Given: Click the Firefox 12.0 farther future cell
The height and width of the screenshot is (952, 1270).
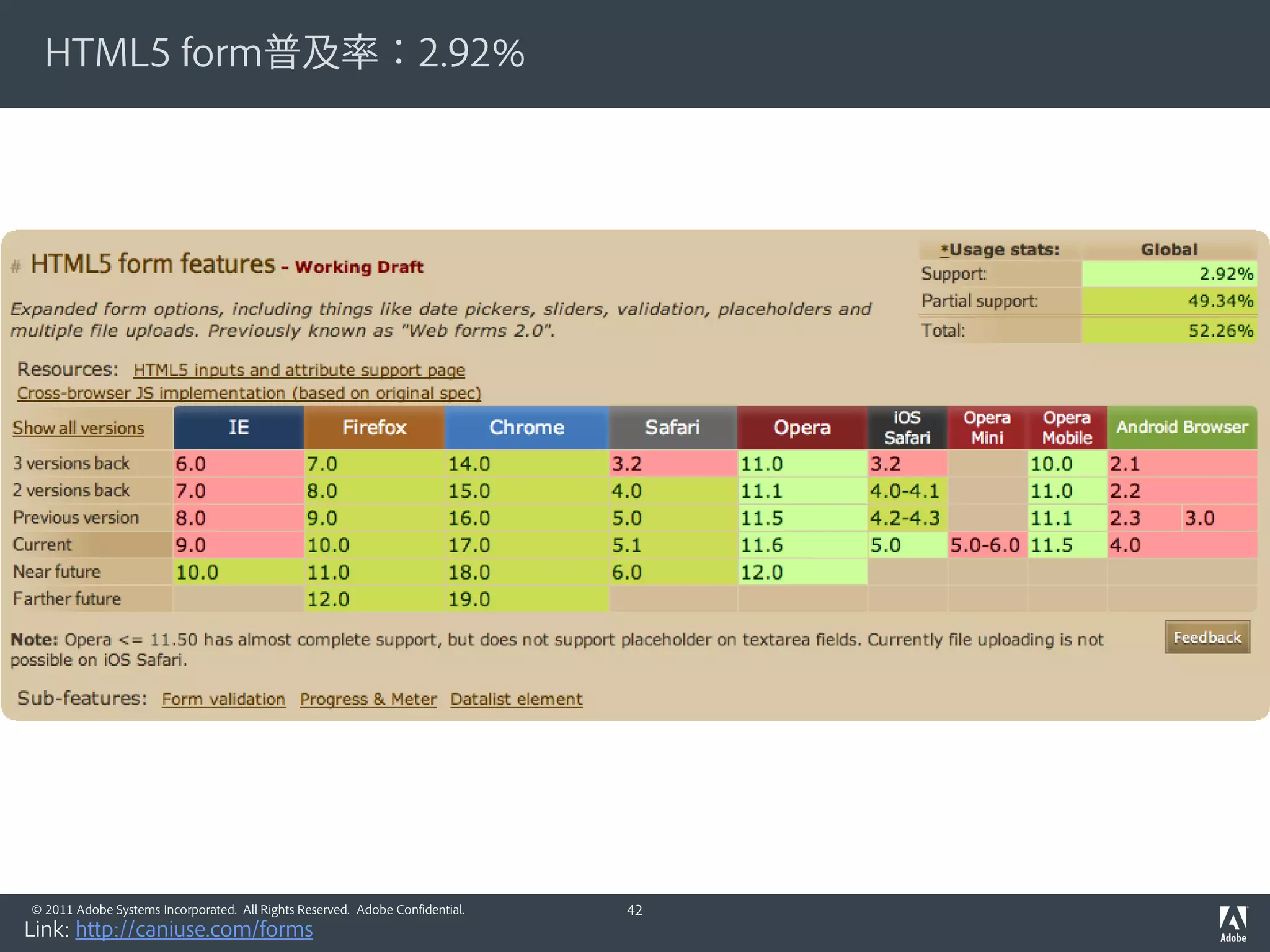Looking at the screenshot, I should [374, 599].
